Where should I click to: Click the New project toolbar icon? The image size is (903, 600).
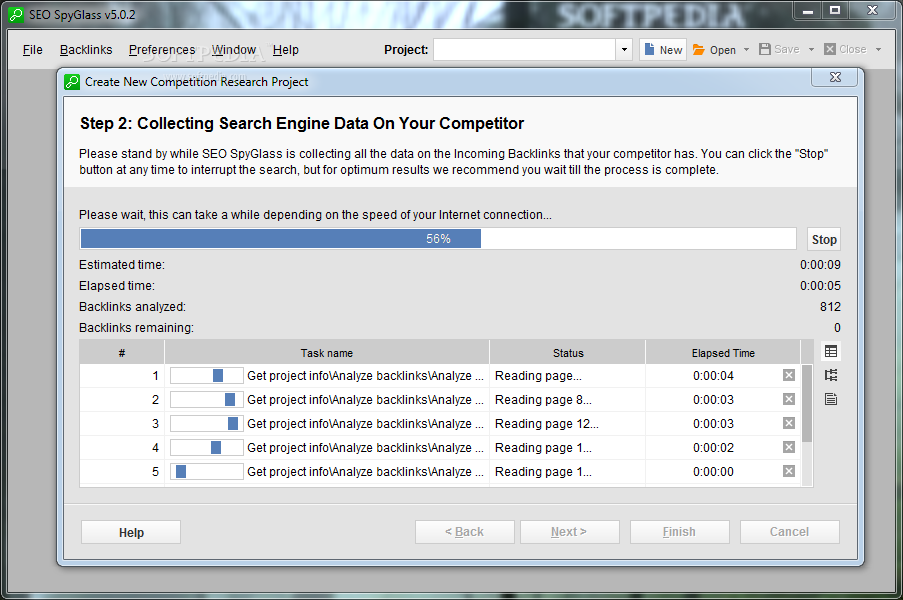tap(663, 50)
